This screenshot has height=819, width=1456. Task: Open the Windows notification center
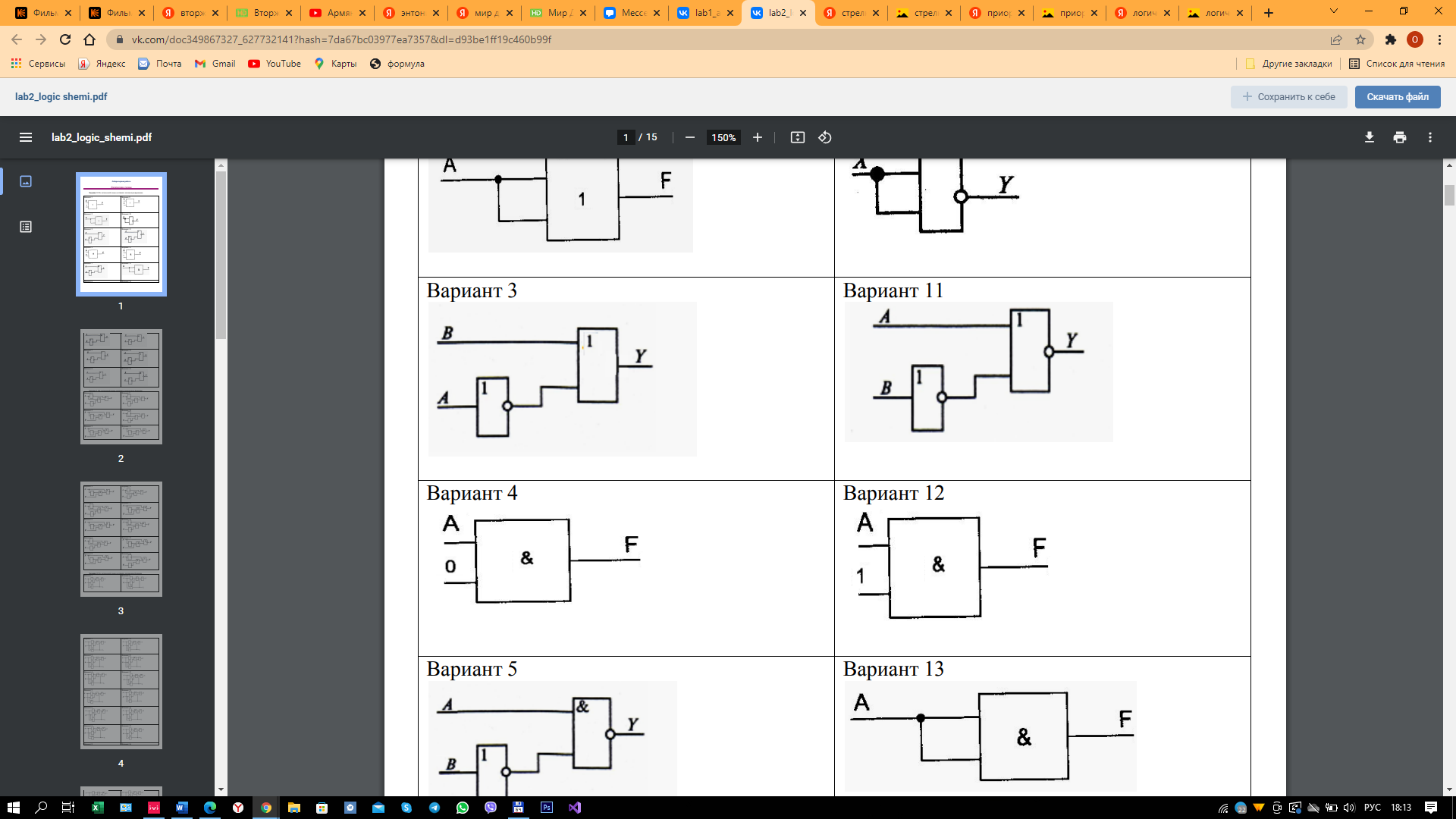1431,808
